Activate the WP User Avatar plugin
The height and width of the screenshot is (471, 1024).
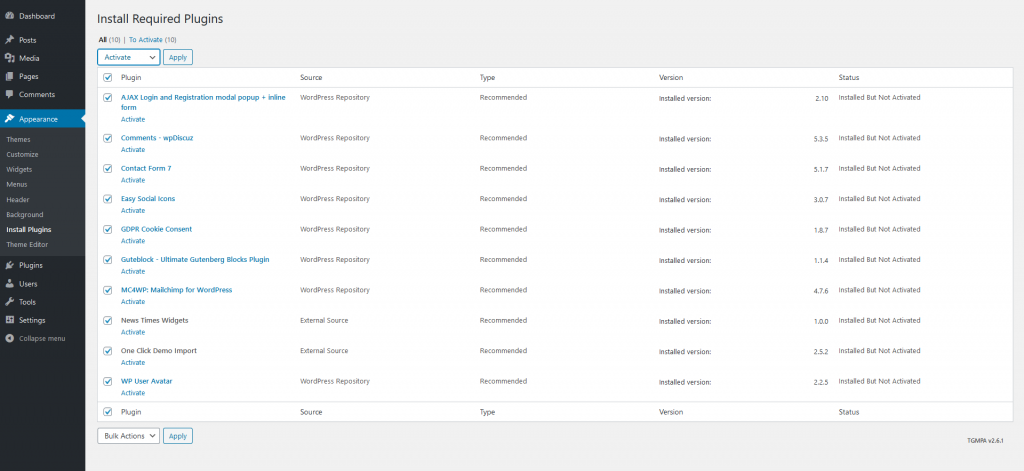tap(133, 393)
